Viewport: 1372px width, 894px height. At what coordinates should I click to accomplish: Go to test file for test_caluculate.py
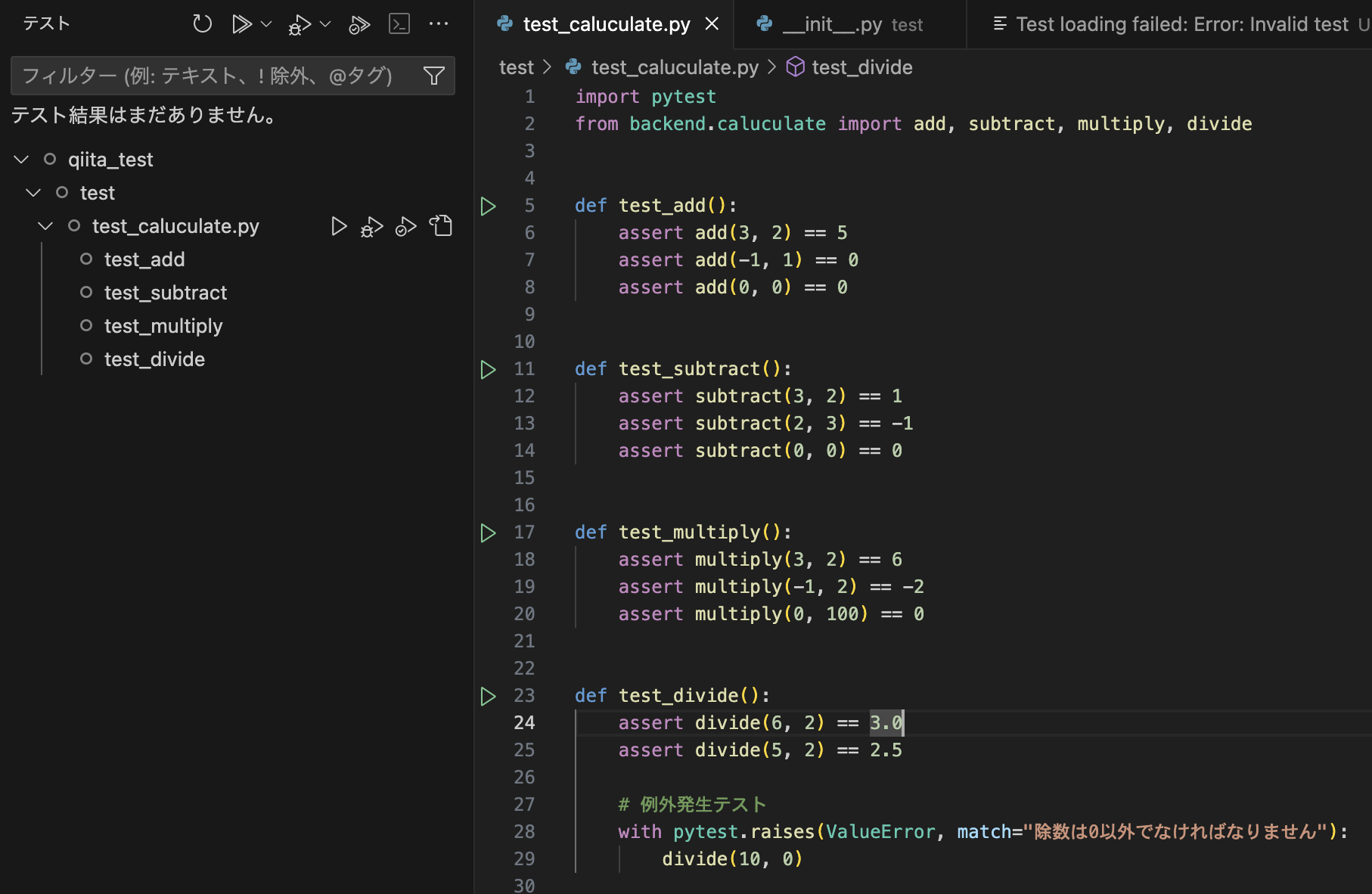click(x=441, y=225)
